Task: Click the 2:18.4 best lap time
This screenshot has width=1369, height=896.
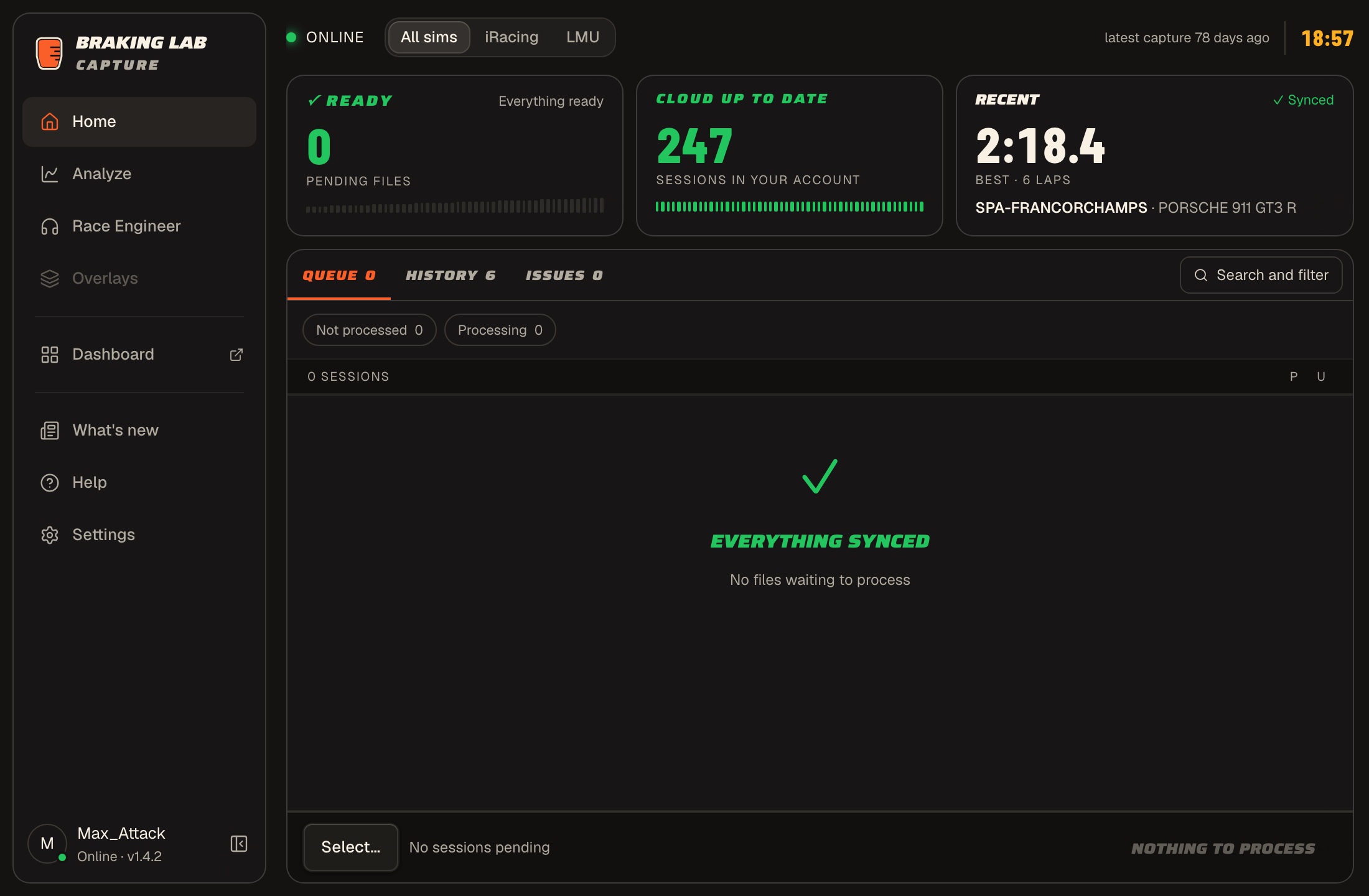Action: click(x=1040, y=146)
